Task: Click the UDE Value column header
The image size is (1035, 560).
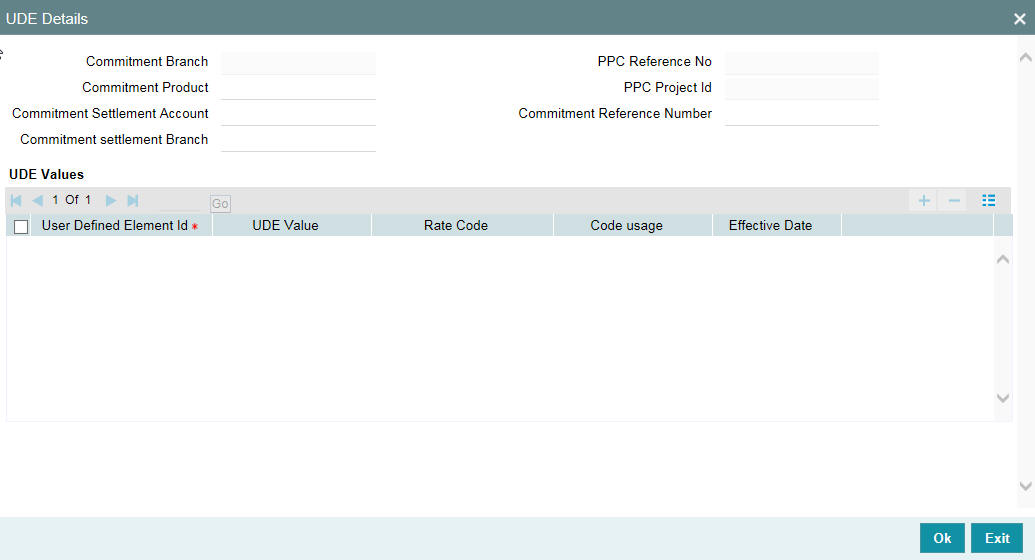Action: [292, 225]
